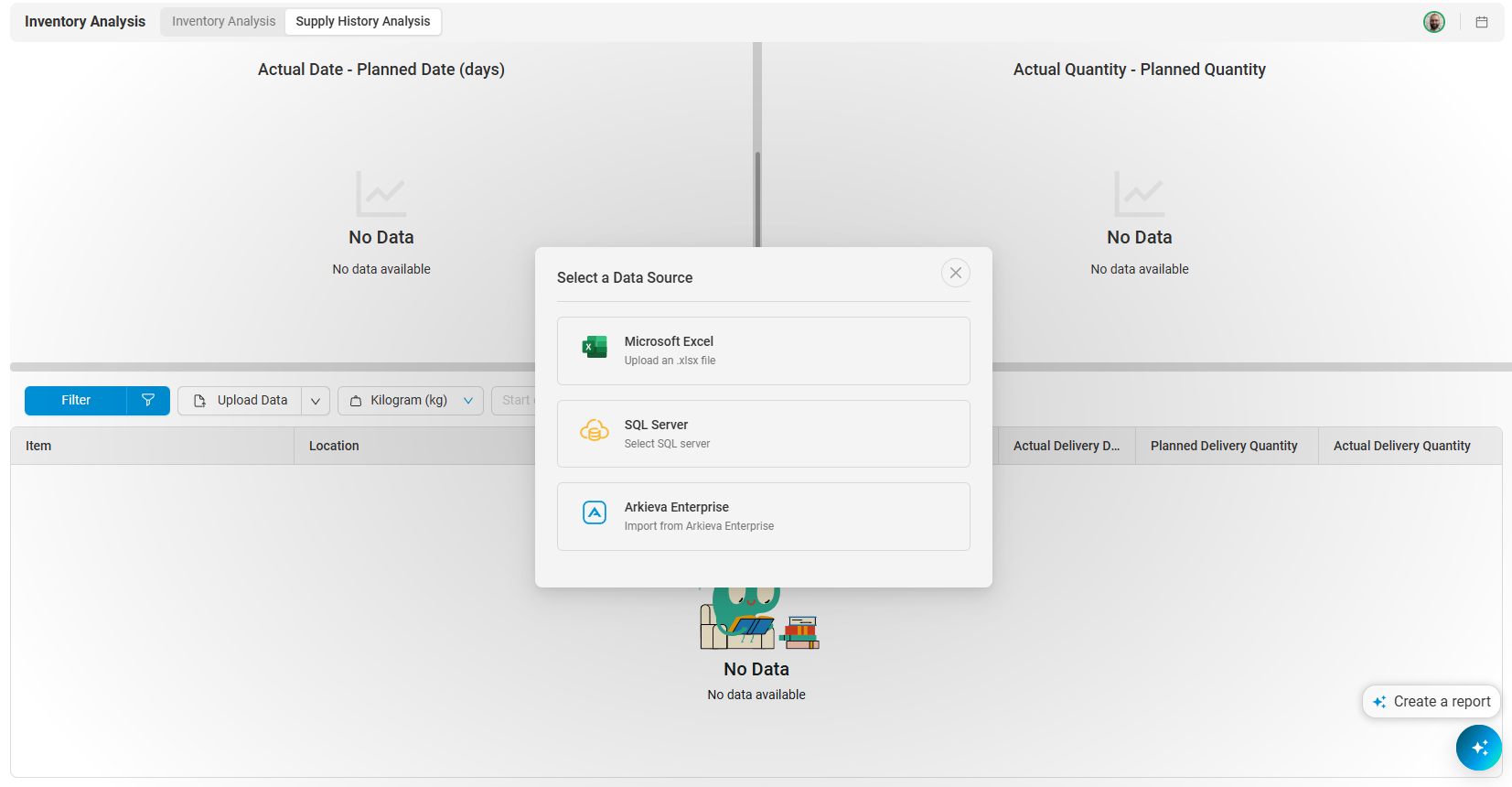Screen dimensions: 1512x787
Task: Open the Supply History Analysis tab
Action: coord(363,21)
